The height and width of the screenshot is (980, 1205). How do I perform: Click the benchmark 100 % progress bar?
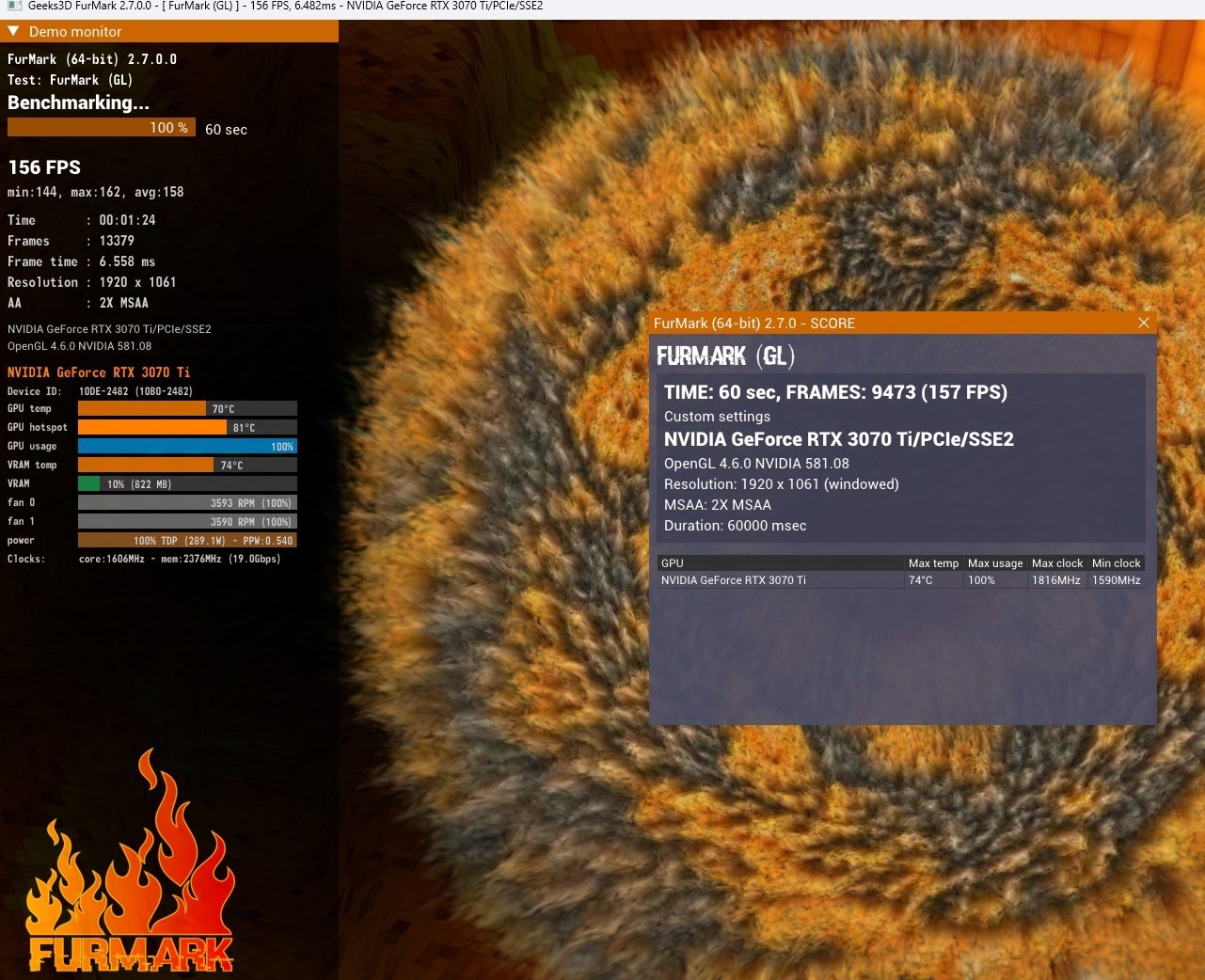tap(102, 128)
